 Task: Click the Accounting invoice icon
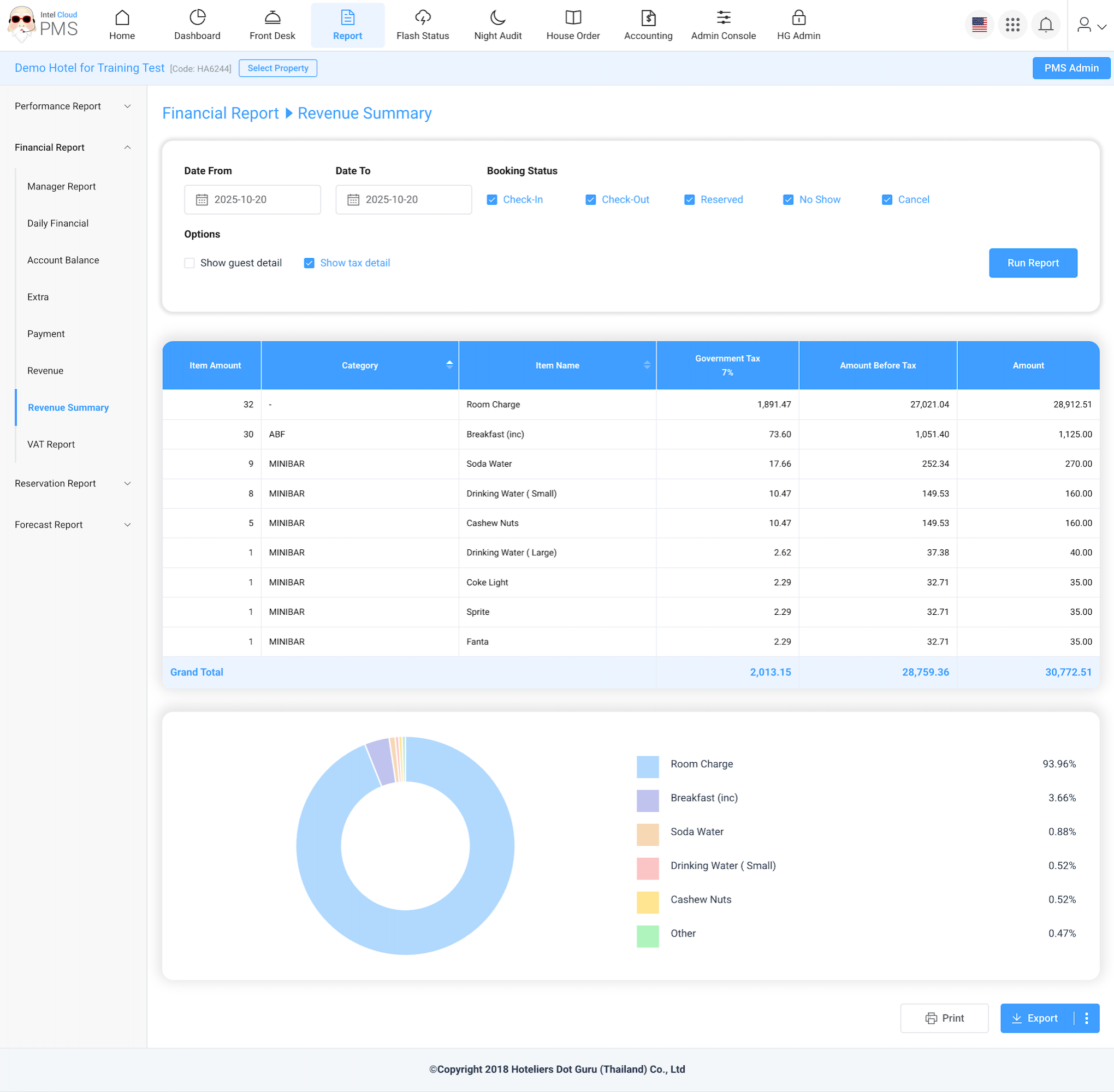click(648, 19)
